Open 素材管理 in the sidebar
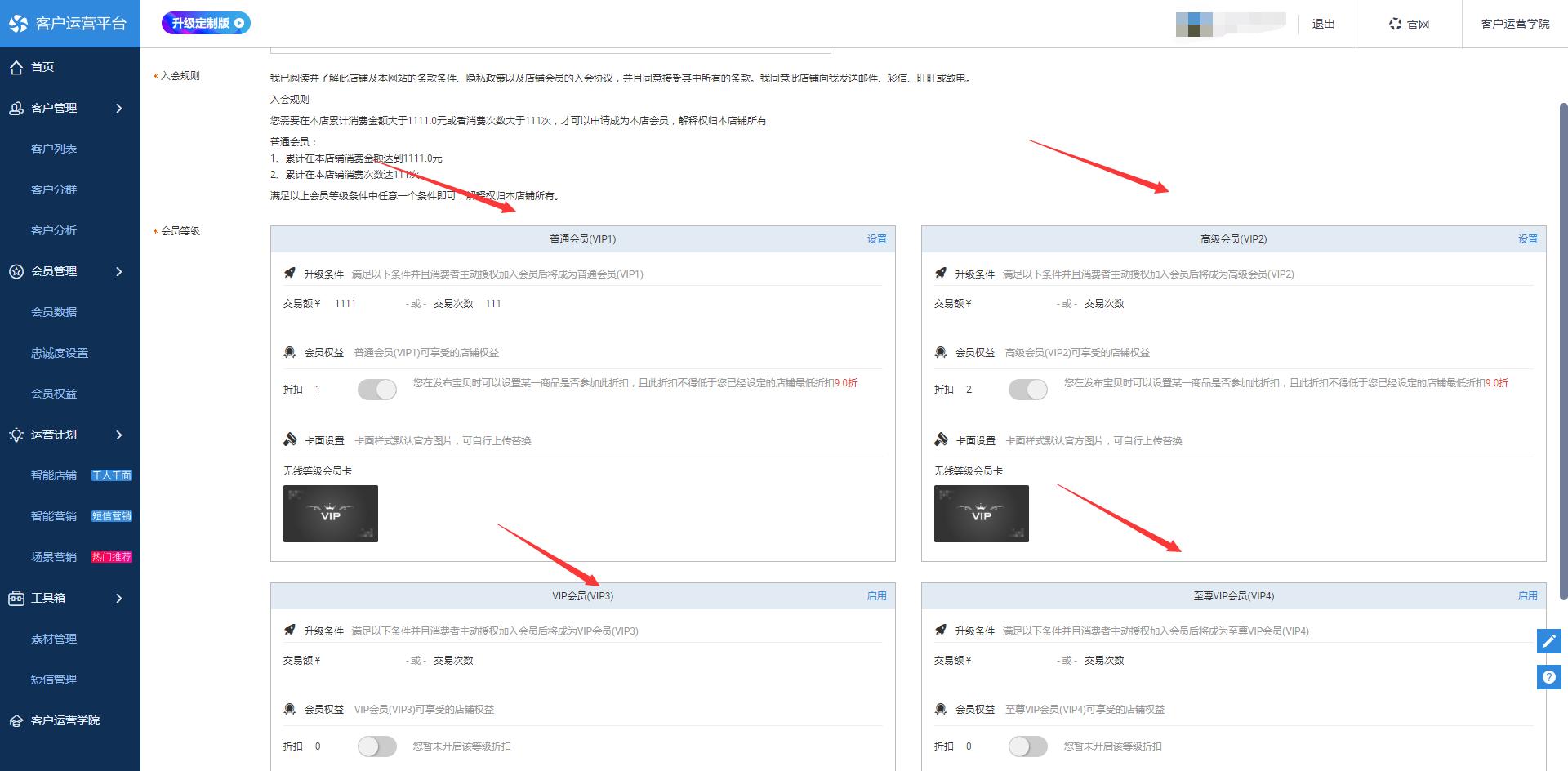Image resolution: width=1568 pixels, height=771 pixels. coord(54,639)
